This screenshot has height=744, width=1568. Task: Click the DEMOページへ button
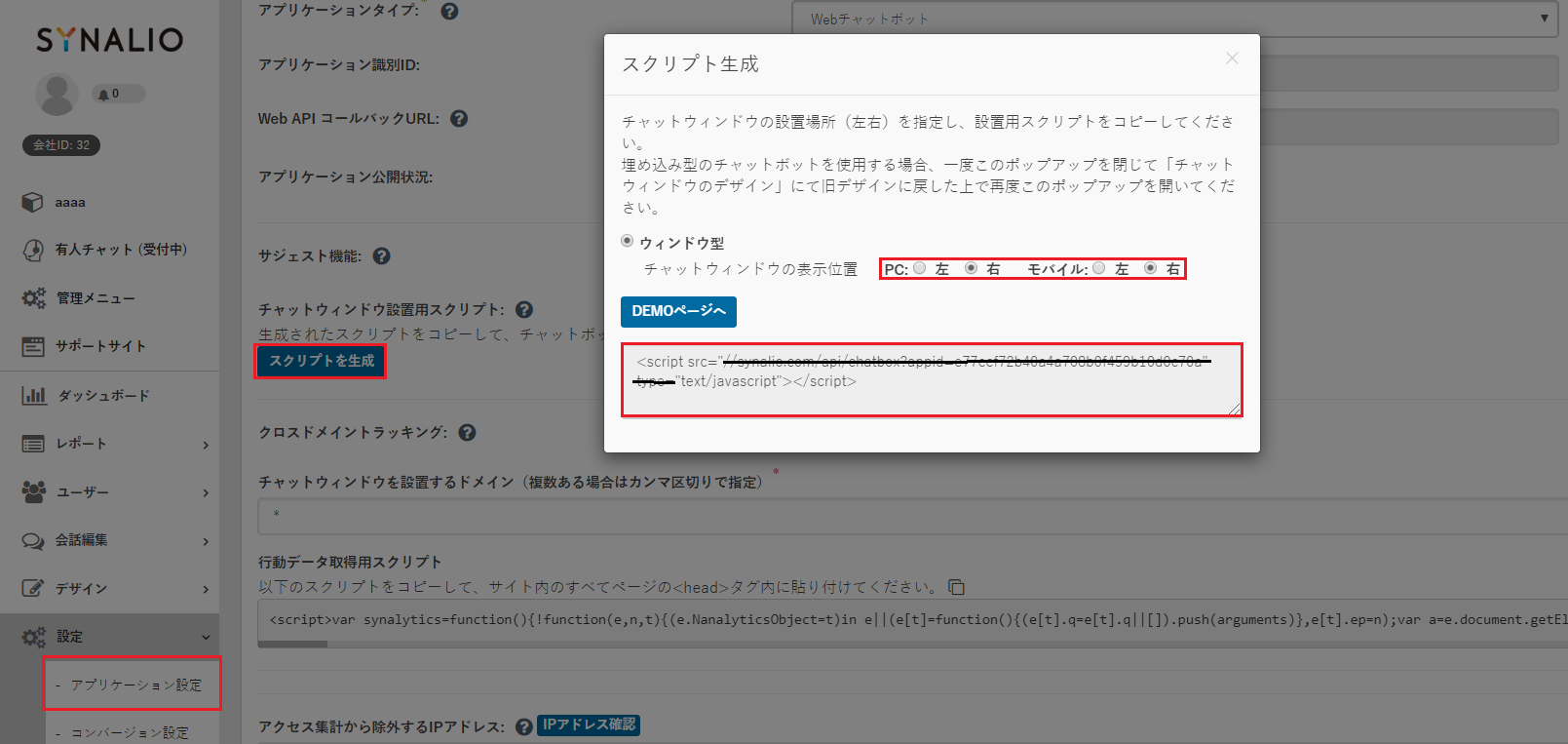tap(678, 311)
